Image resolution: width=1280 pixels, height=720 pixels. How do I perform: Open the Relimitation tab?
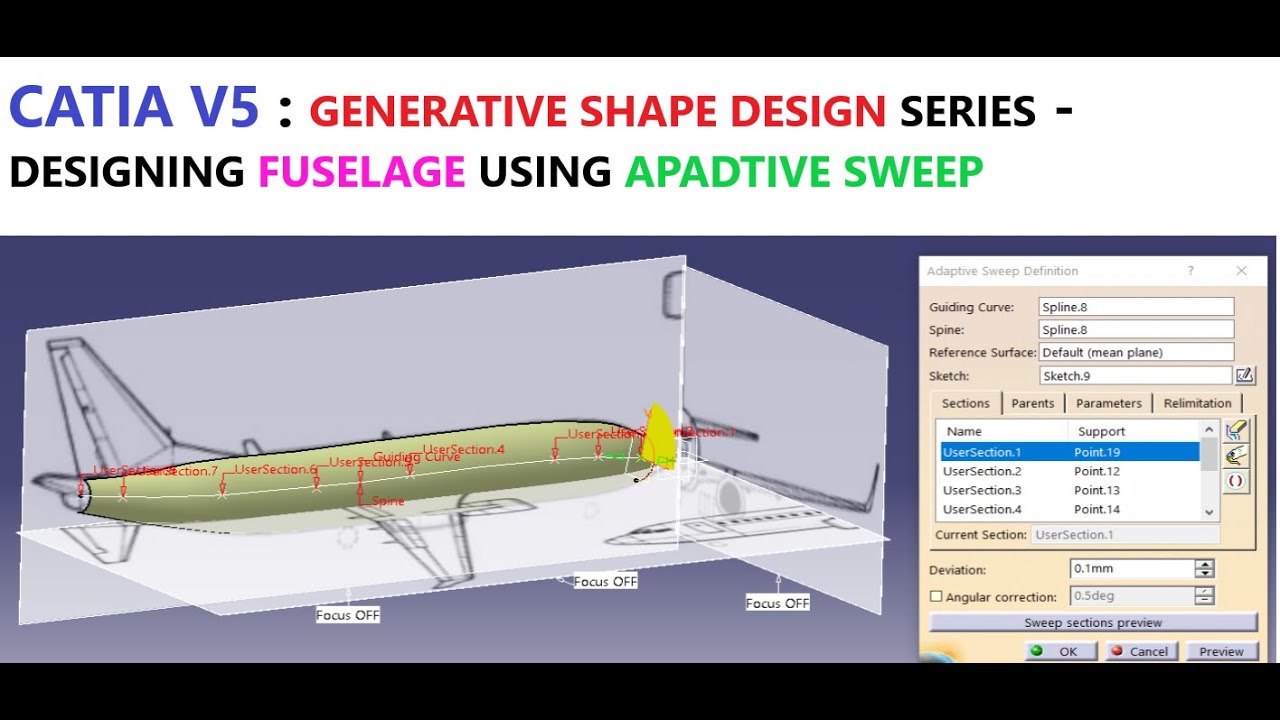[x=1197, y=403]
